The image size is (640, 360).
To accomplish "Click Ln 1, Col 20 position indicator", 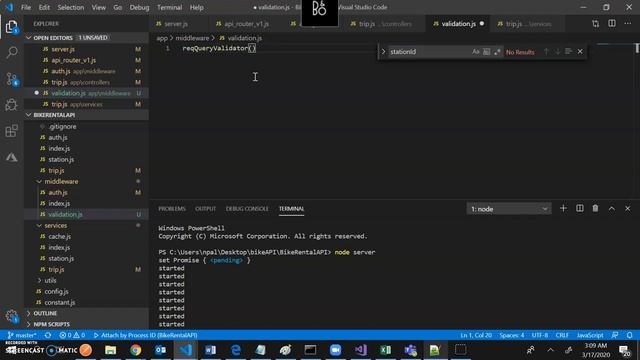I will pyautogui.click(x=476, y=335).
